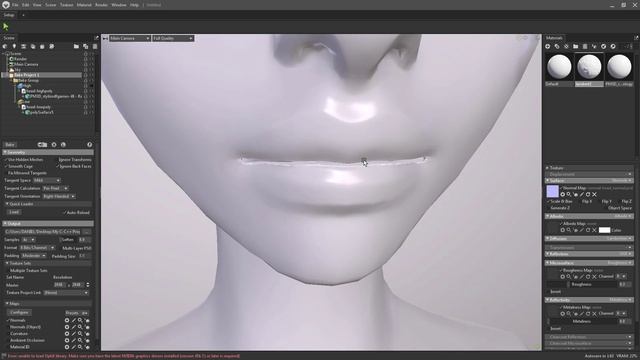This screenshot has height=360, width=640.
Task: Click Quick Loader Load button
Action: [14, 212]
